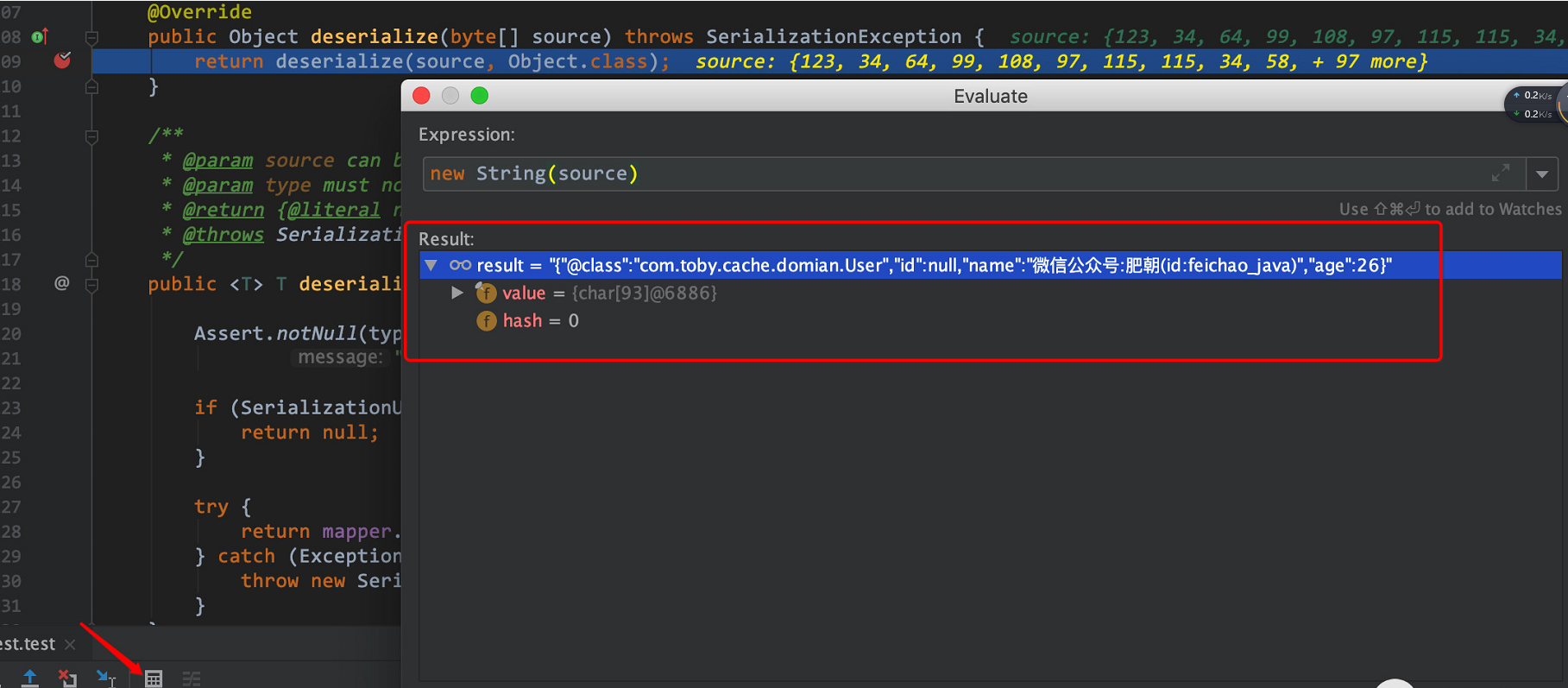Click "return null;" statement on line 24

[x=309, y=432]
